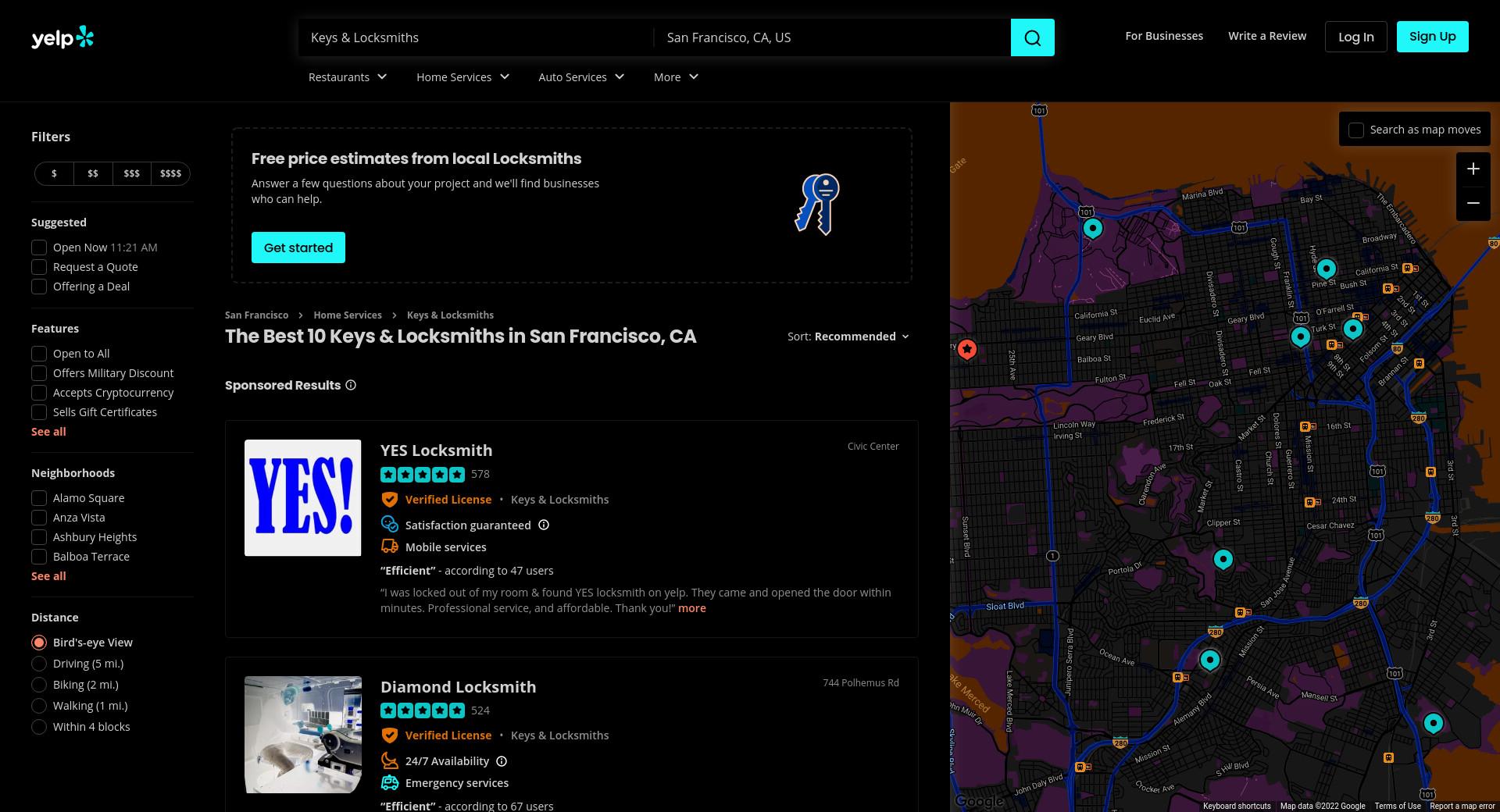Zoom in the map with plus button
The height and width of the screenshot is (812, 1500).
pyautogui.click(x=1473, y=169)
